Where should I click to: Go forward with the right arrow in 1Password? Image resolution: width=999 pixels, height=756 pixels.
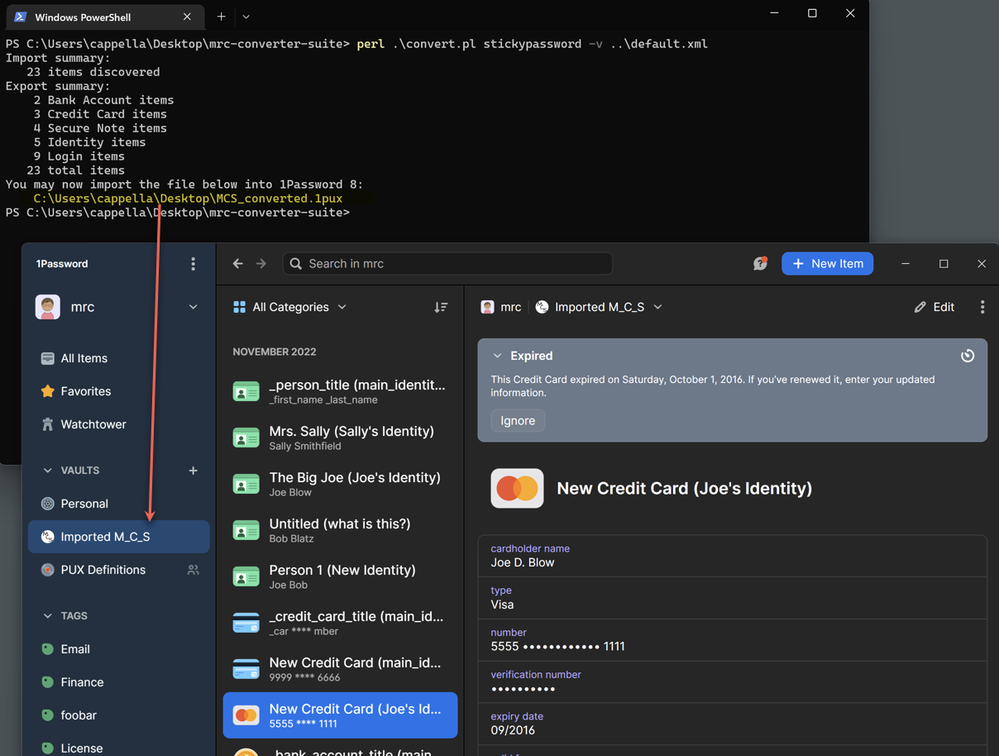point(261,264)
